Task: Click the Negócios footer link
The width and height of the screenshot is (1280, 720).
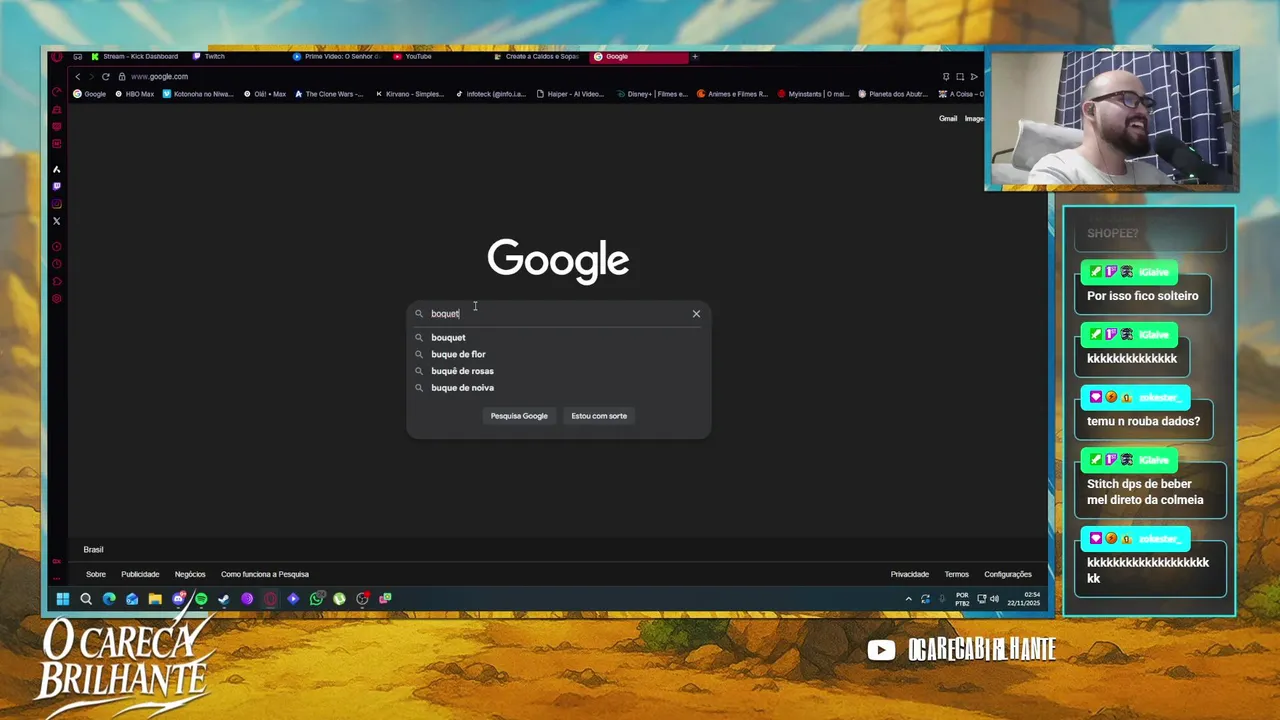Action: pos(190,574)
